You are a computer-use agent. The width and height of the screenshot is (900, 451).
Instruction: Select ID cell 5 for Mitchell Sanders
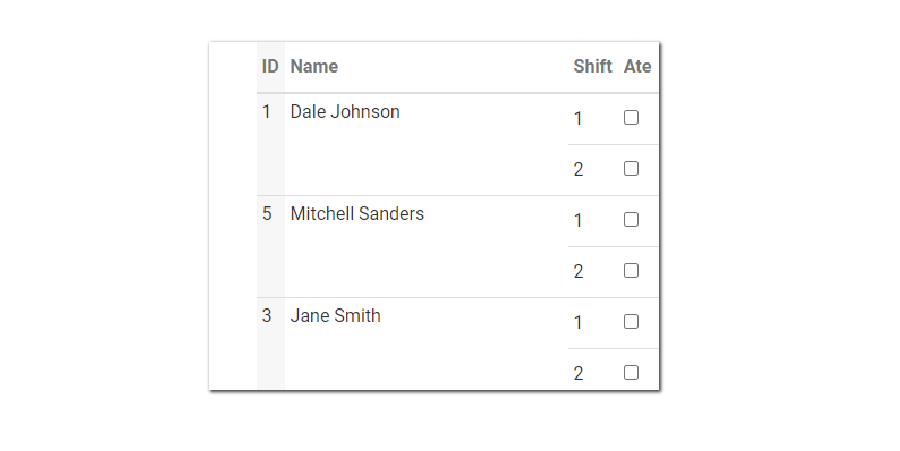coord(267,214)
